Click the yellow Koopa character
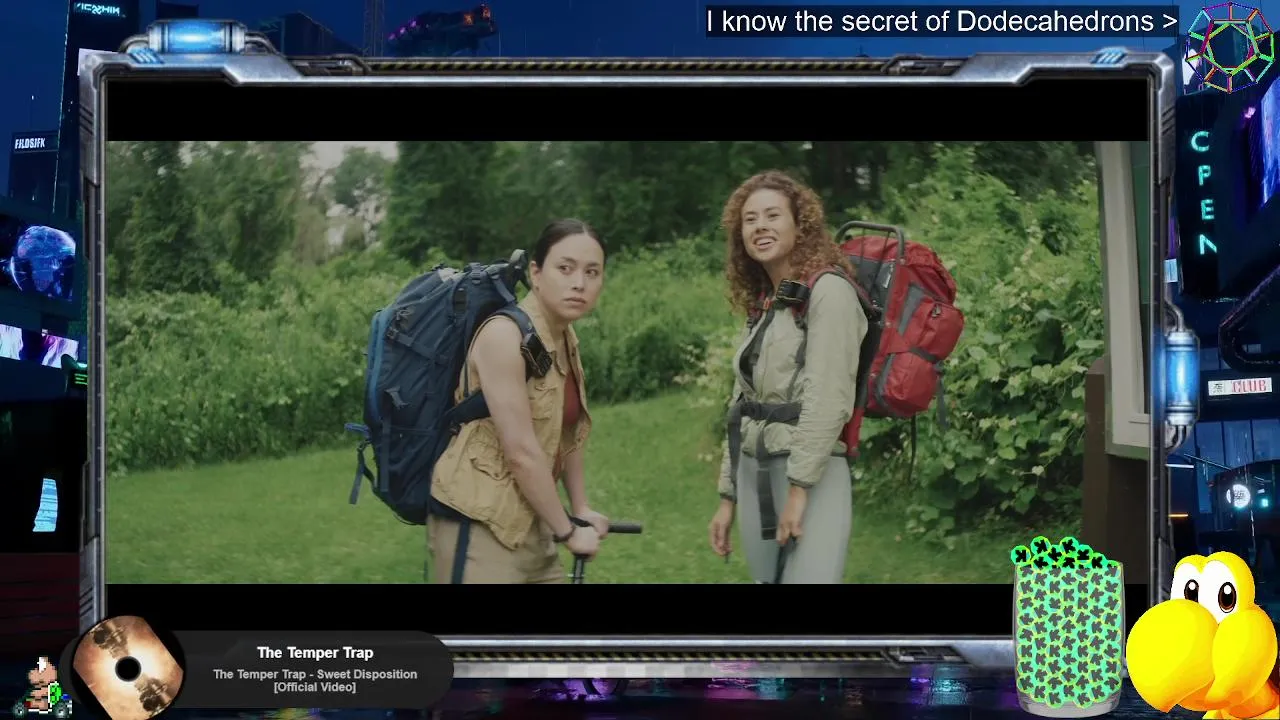 (1204, 635)
